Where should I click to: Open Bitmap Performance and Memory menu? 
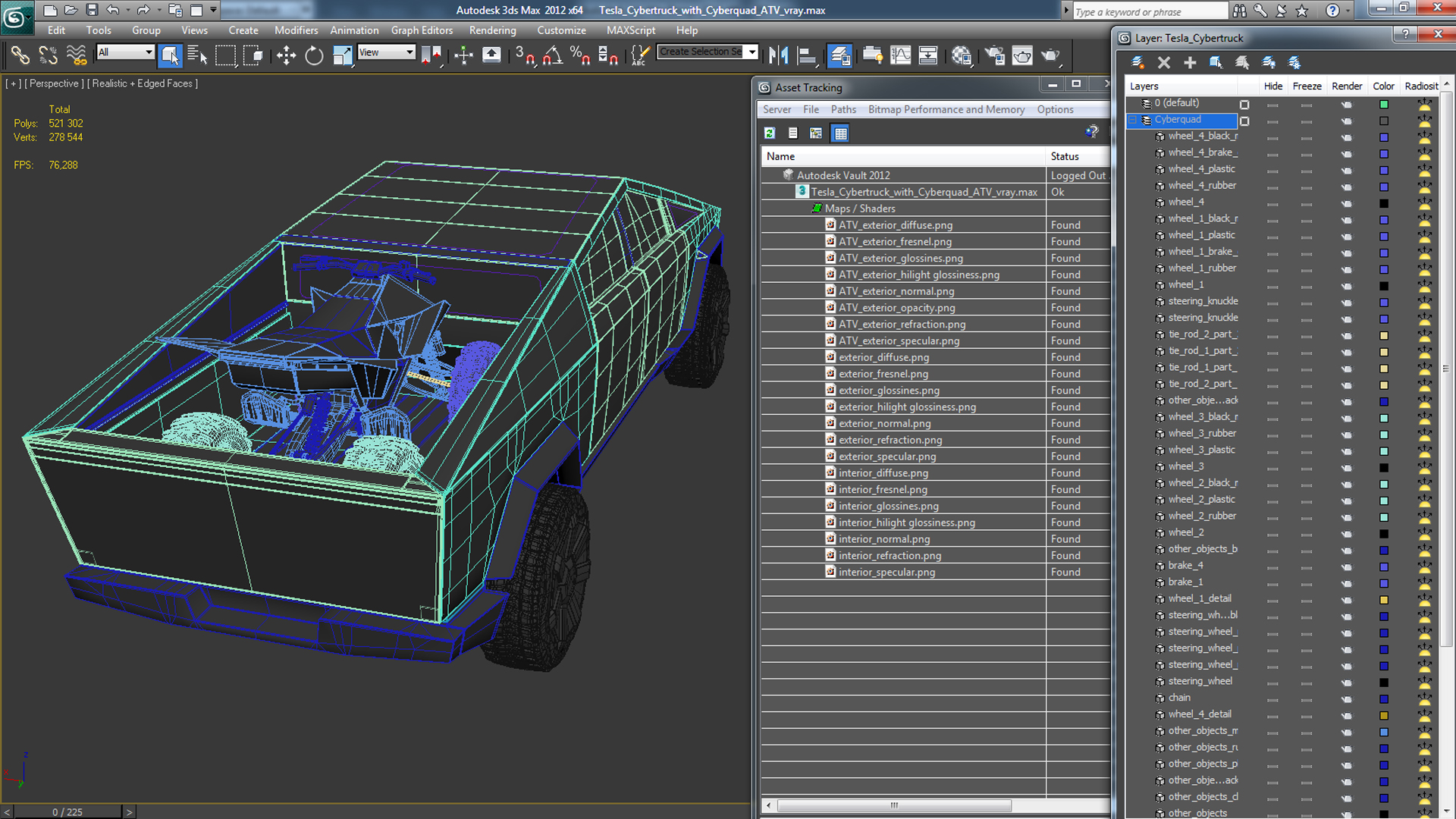click(946, 109)
